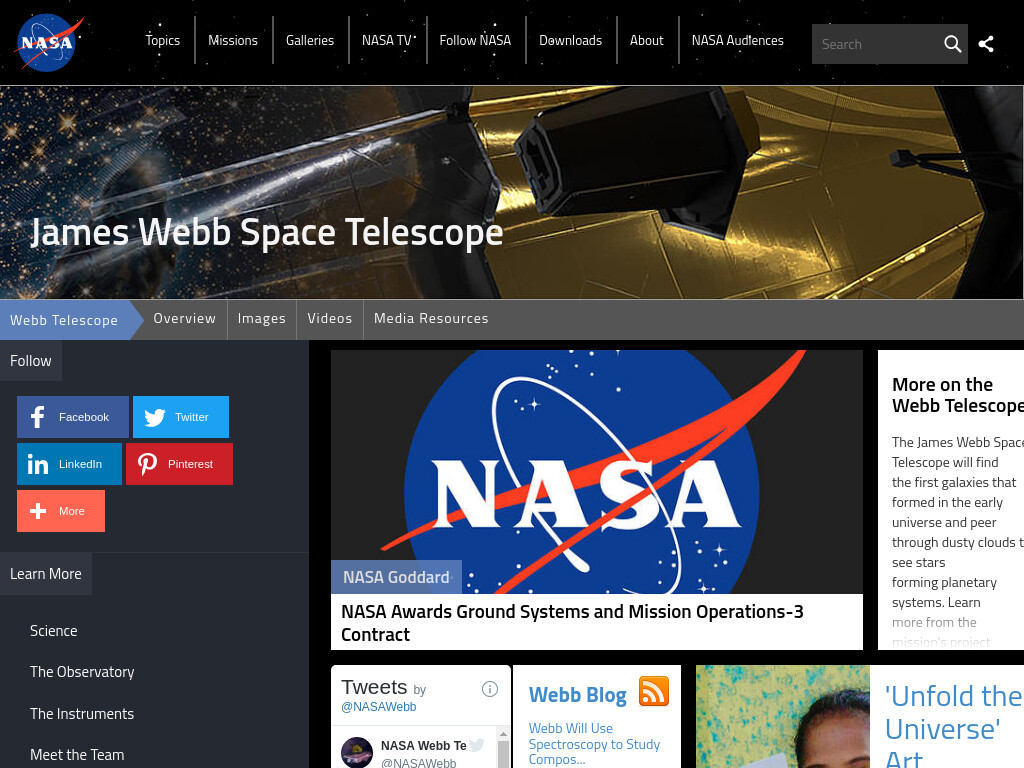Image resolution: width=1024 pixels, height=768 pixels.
Task: Click the More sharing options button
Action: (x=61, y=511)
